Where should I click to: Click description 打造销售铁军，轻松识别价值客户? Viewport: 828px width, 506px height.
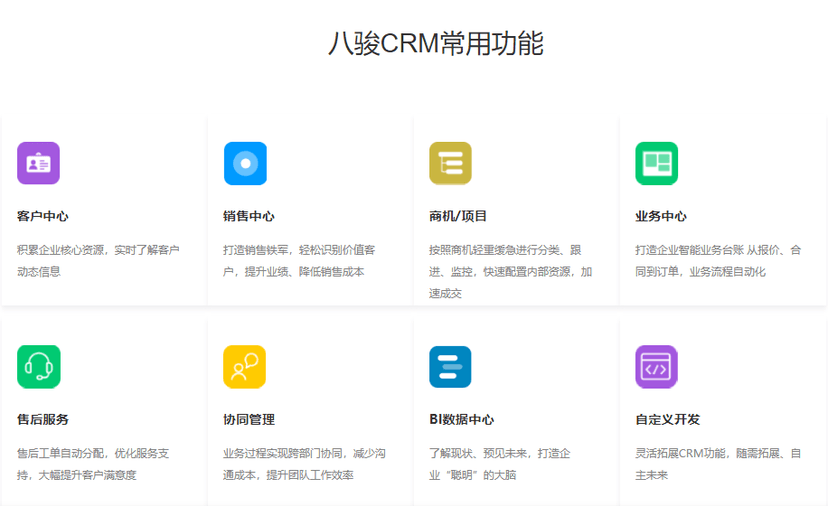[299, 260]
